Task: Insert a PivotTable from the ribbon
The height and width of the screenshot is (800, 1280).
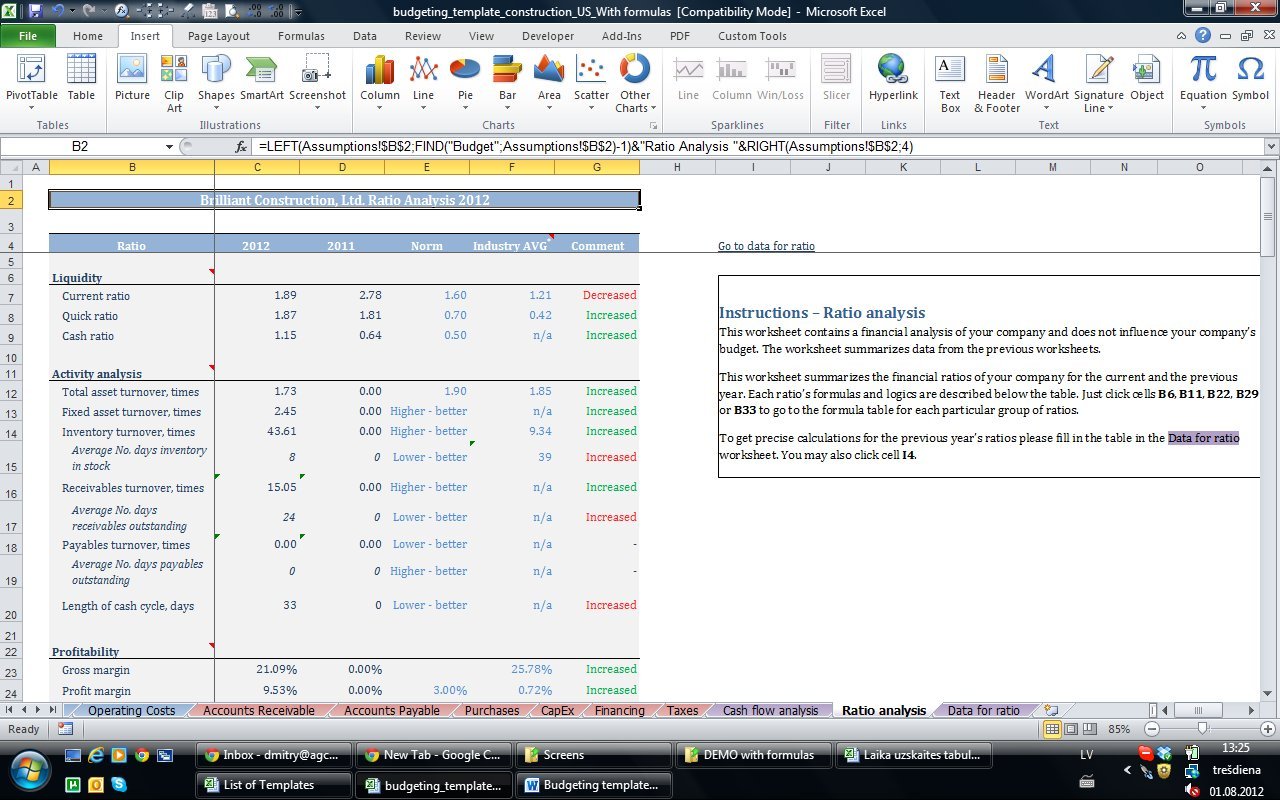Action: pos(32,79)
